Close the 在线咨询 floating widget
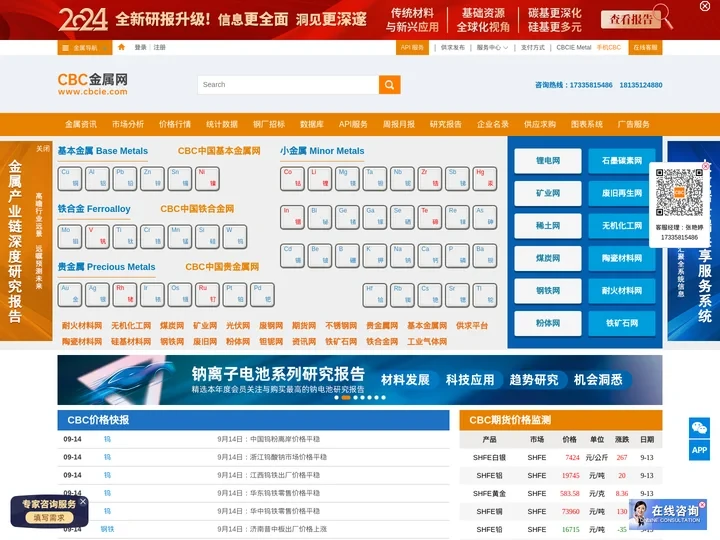The height and width of the screenshot is (540, 720). [702, 505]
